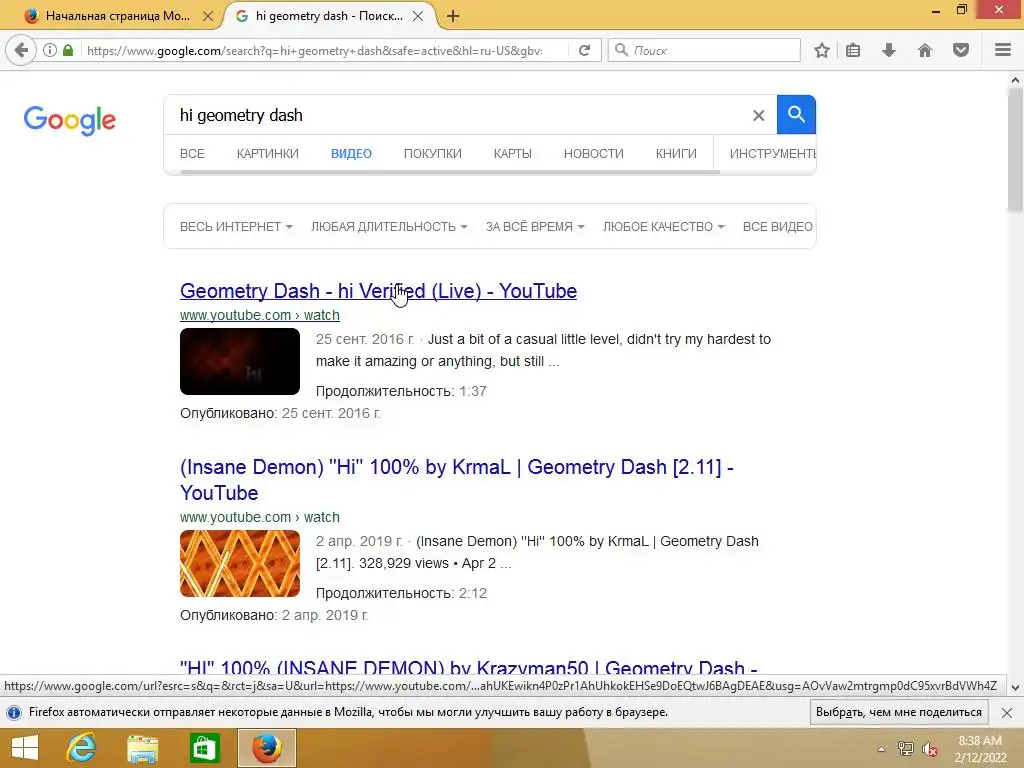Go back with Firefox back arrow
The height and width of the screenshot is (768, 1024).
click(22, 50)
